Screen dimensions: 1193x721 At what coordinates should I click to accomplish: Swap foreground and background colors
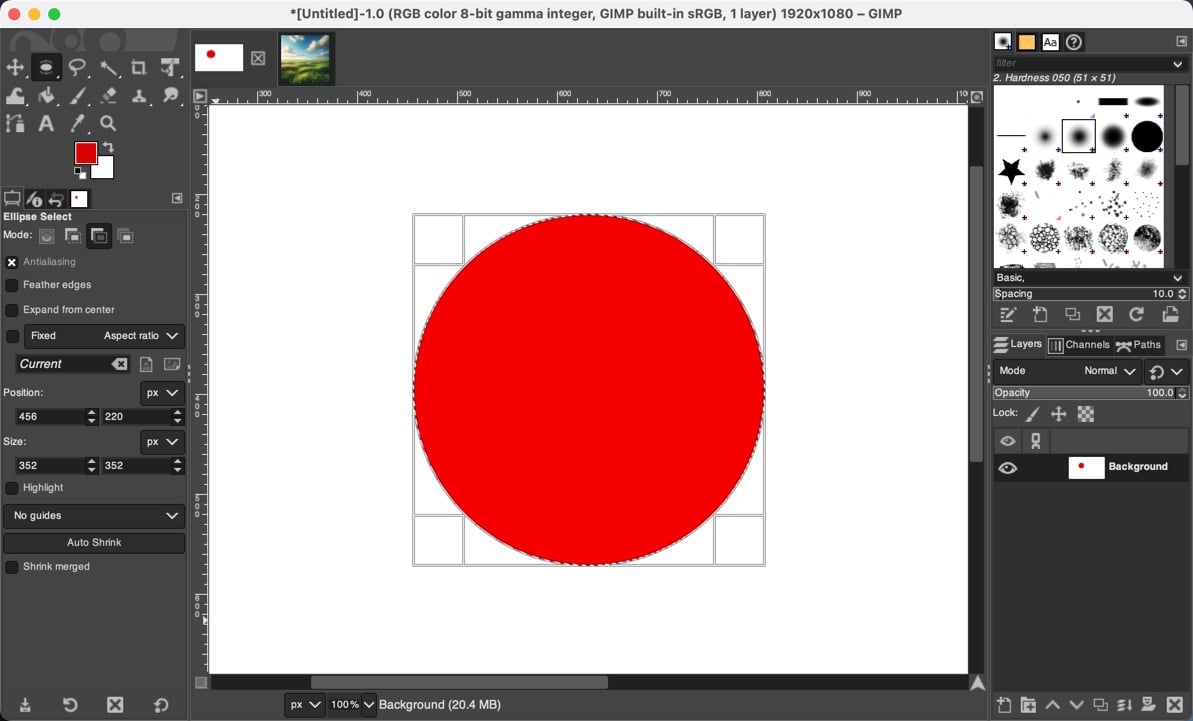108,147
